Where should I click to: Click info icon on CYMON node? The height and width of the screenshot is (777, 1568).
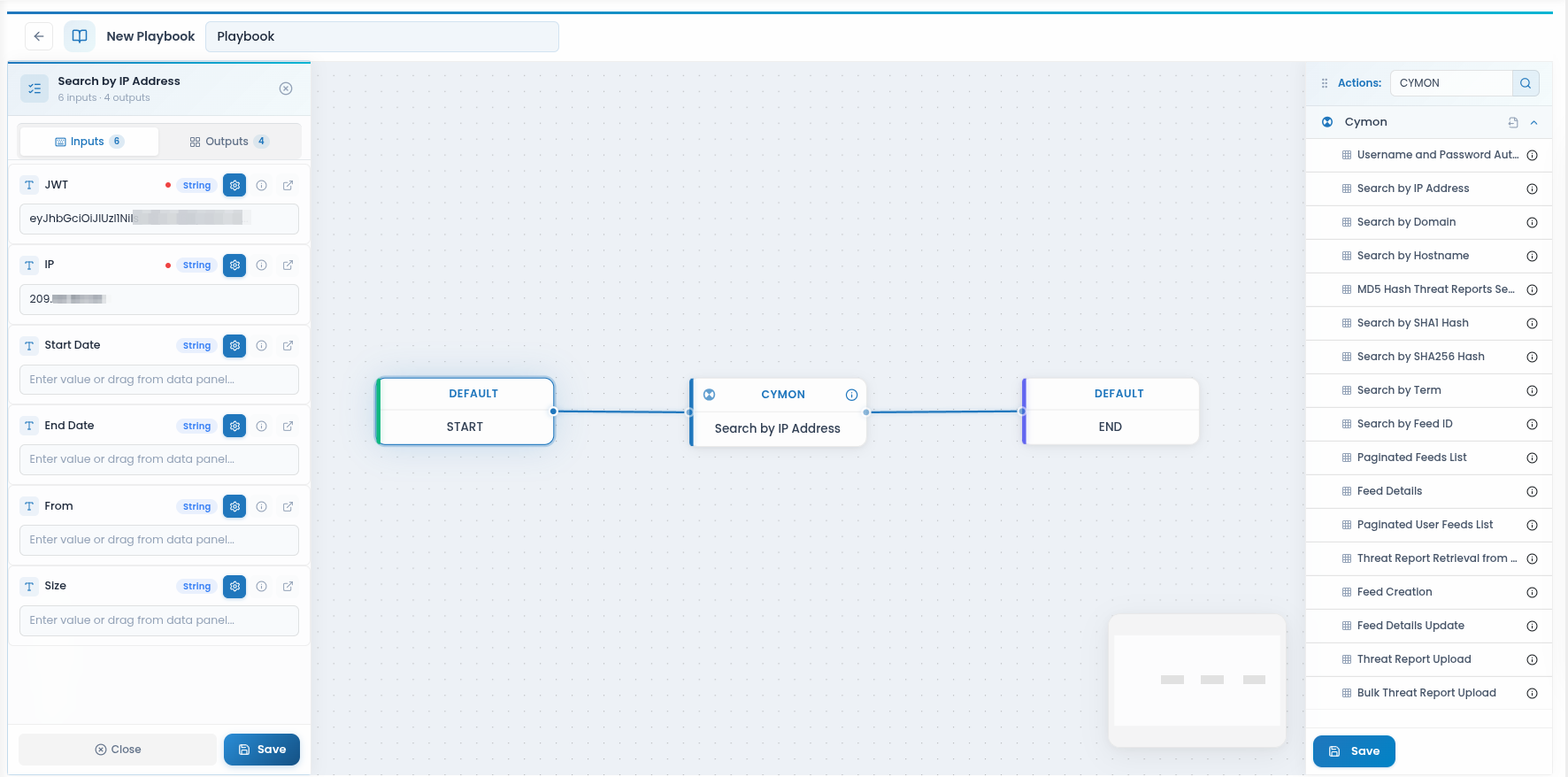click(851, 395)
